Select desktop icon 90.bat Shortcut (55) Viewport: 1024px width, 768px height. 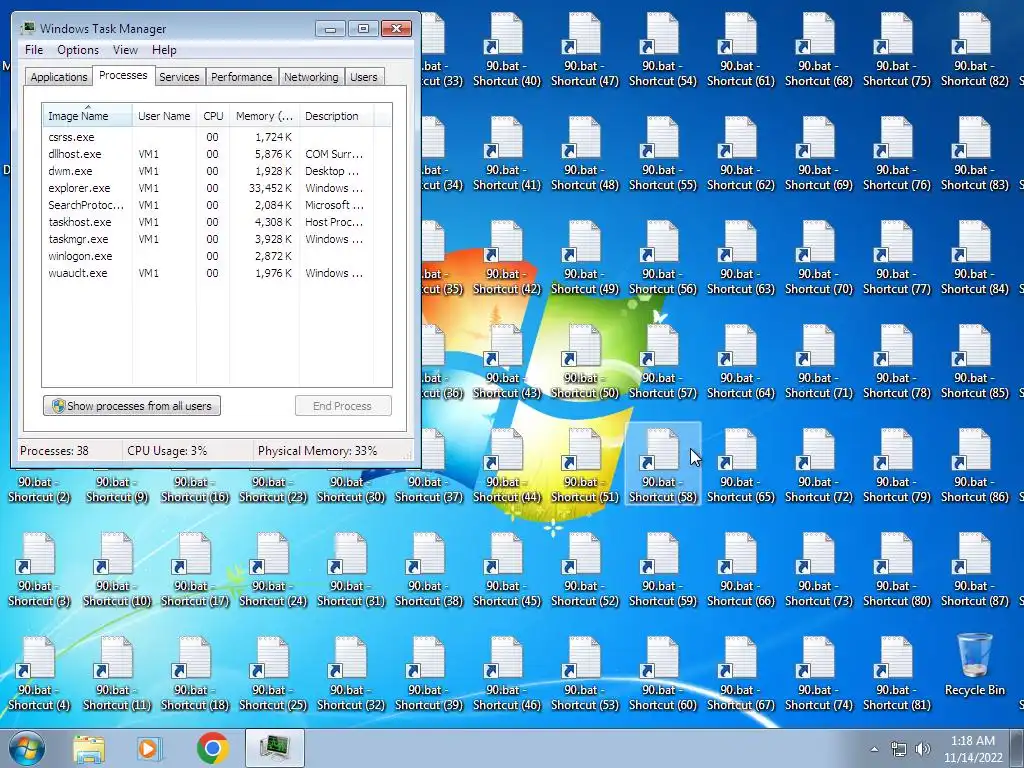(x=663, y=155)
